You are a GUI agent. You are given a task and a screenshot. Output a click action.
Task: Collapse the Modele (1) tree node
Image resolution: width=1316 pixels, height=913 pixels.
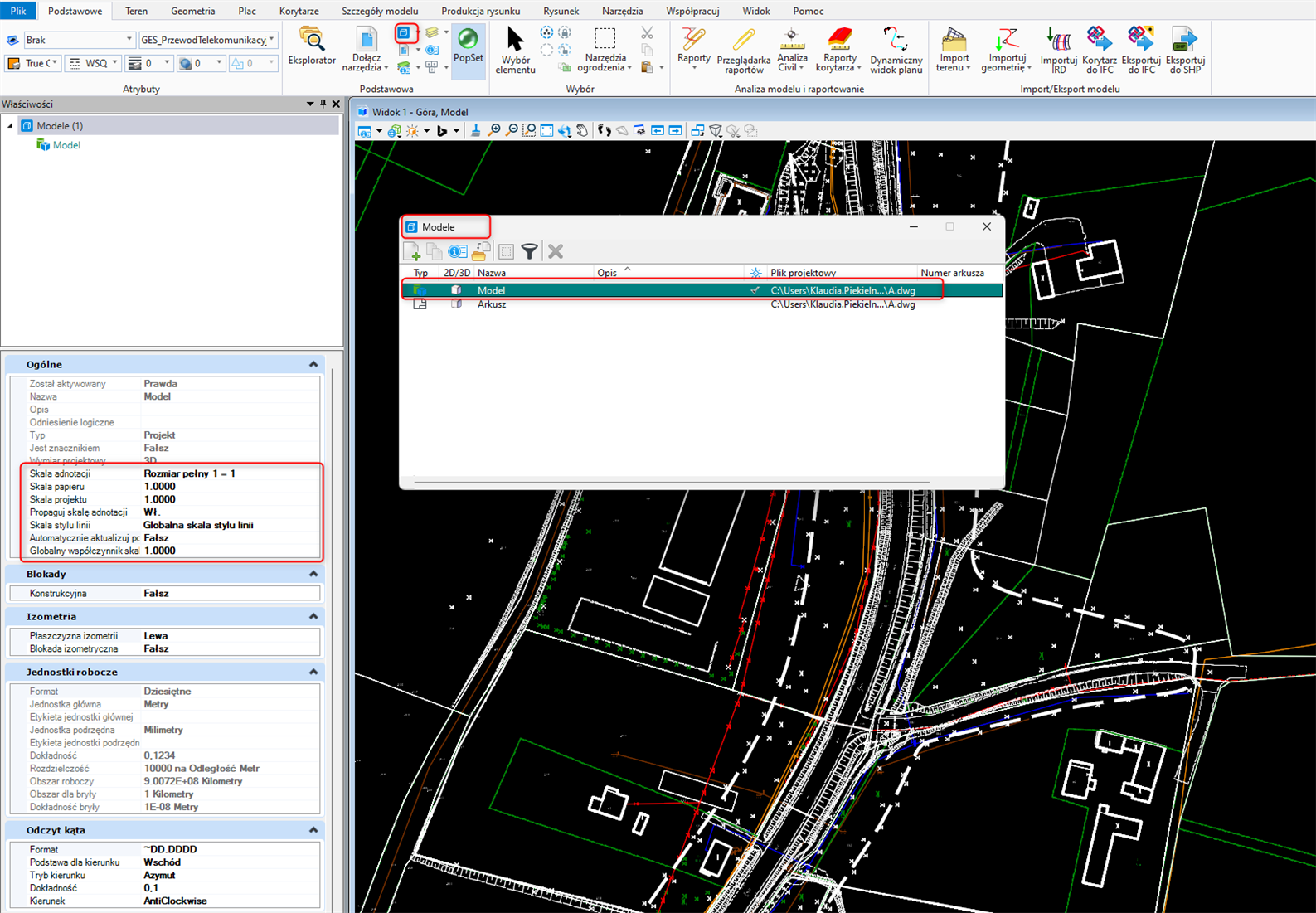click(x=11, y=126)
